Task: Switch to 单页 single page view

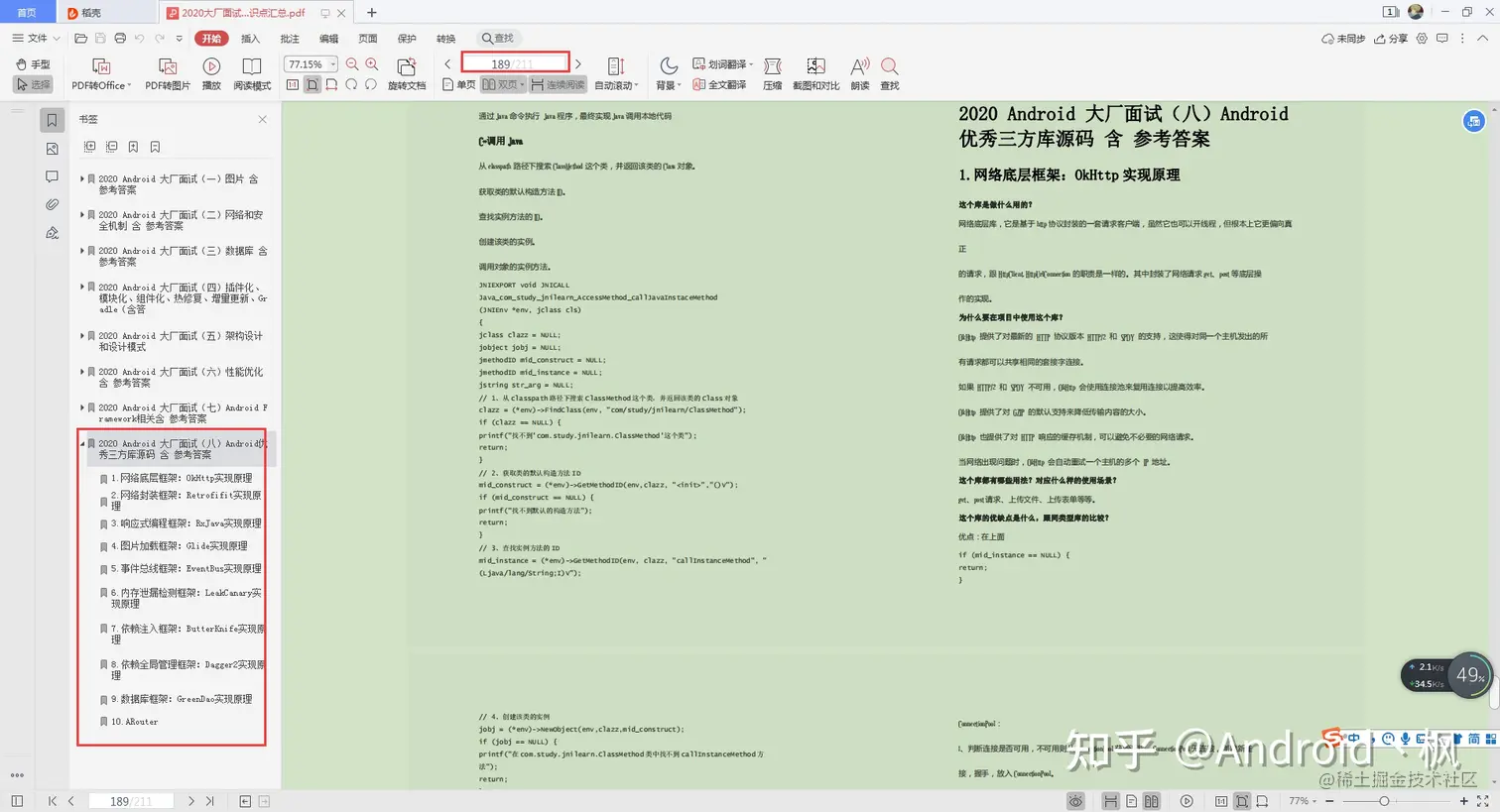Action: coord(459,85)
